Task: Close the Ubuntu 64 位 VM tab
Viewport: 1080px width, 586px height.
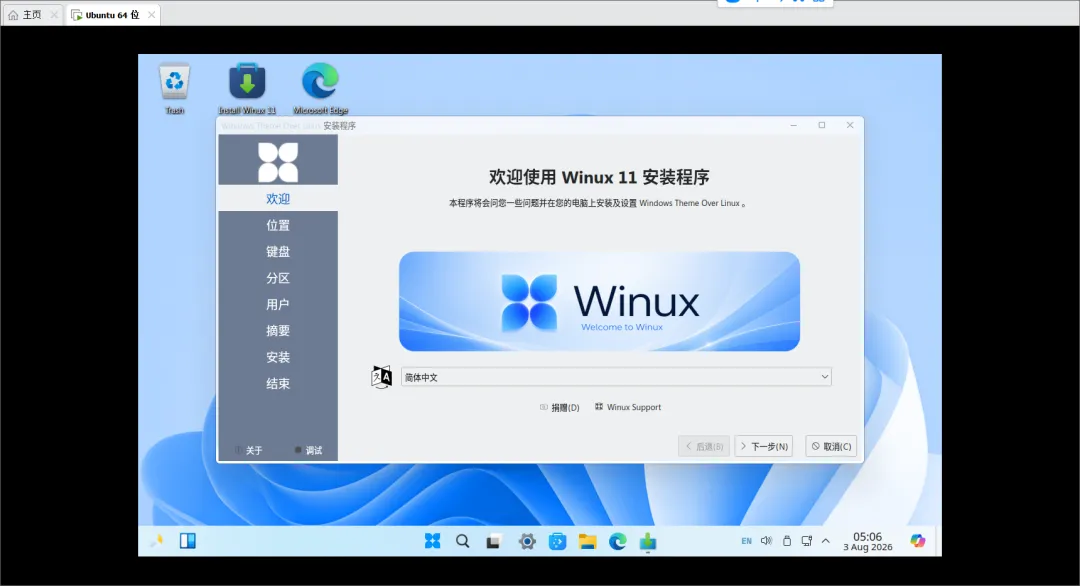Action: 152,14
